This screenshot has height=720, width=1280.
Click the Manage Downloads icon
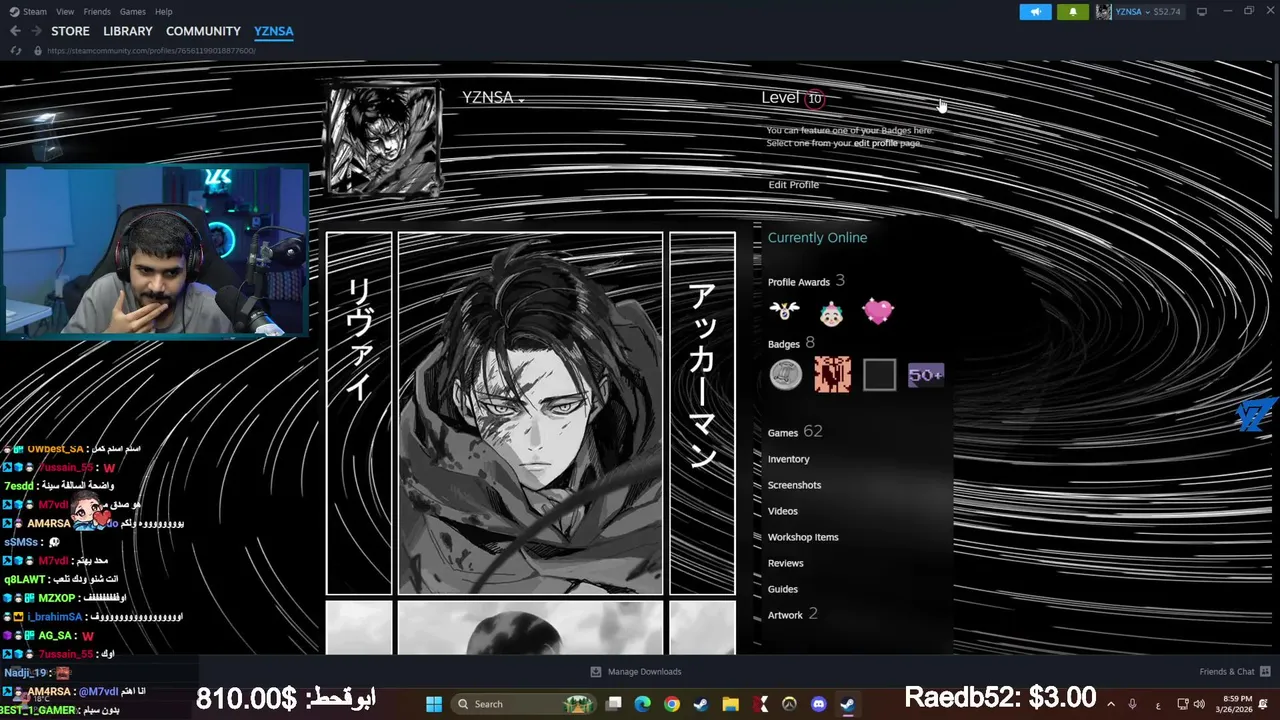596,672
